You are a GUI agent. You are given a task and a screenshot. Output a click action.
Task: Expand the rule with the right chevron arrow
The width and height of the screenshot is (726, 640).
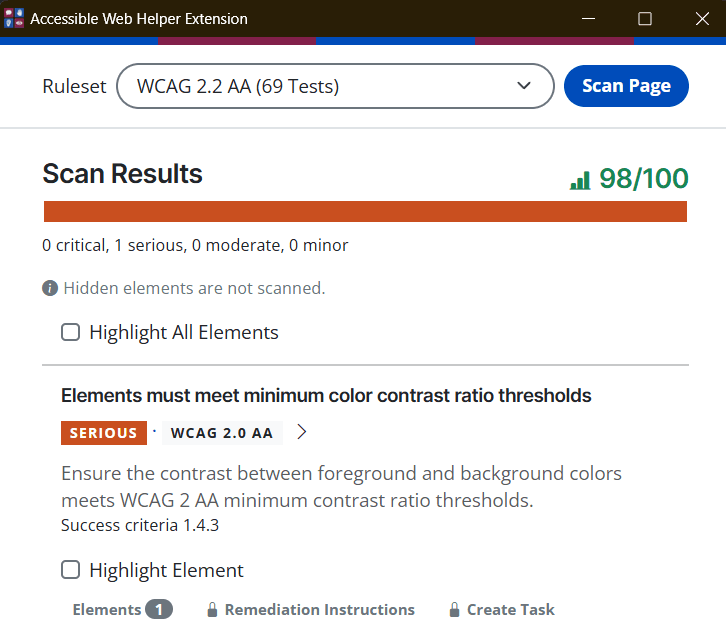tap(302, 432)
